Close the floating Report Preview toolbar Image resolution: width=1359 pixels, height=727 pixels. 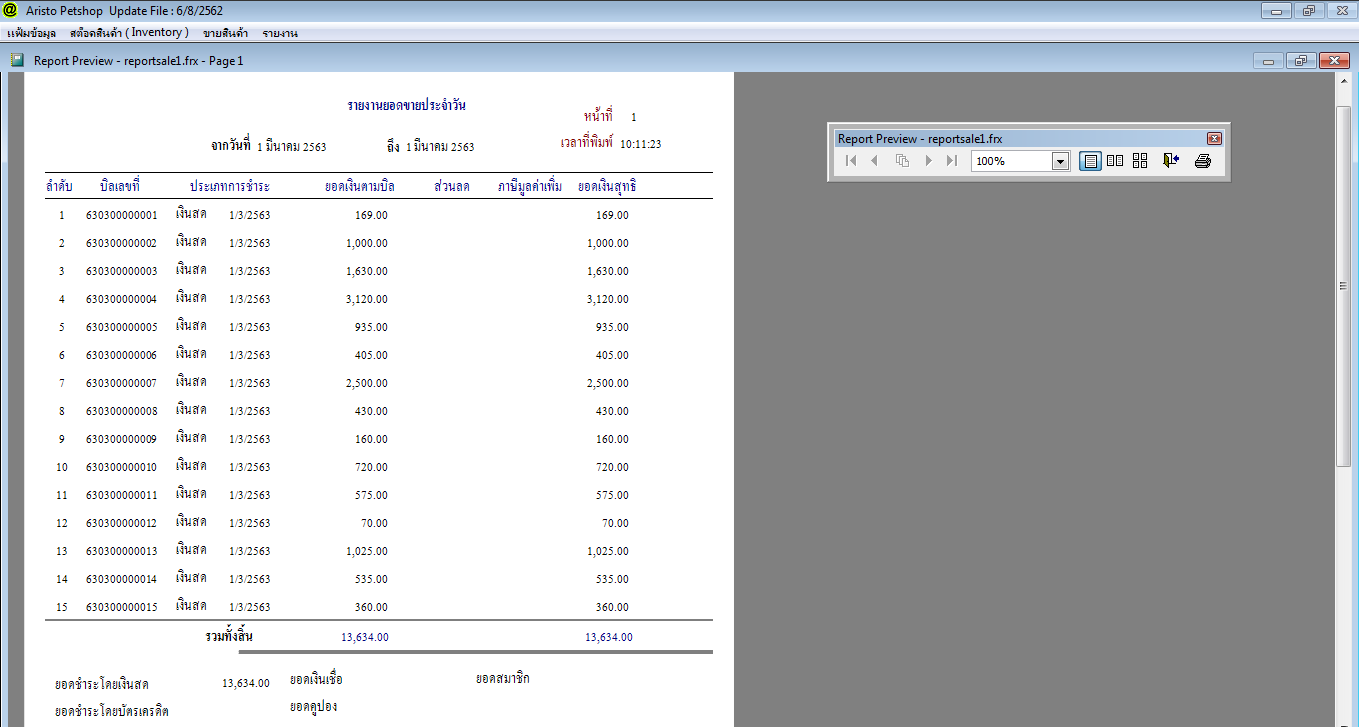click(1214, 139)
